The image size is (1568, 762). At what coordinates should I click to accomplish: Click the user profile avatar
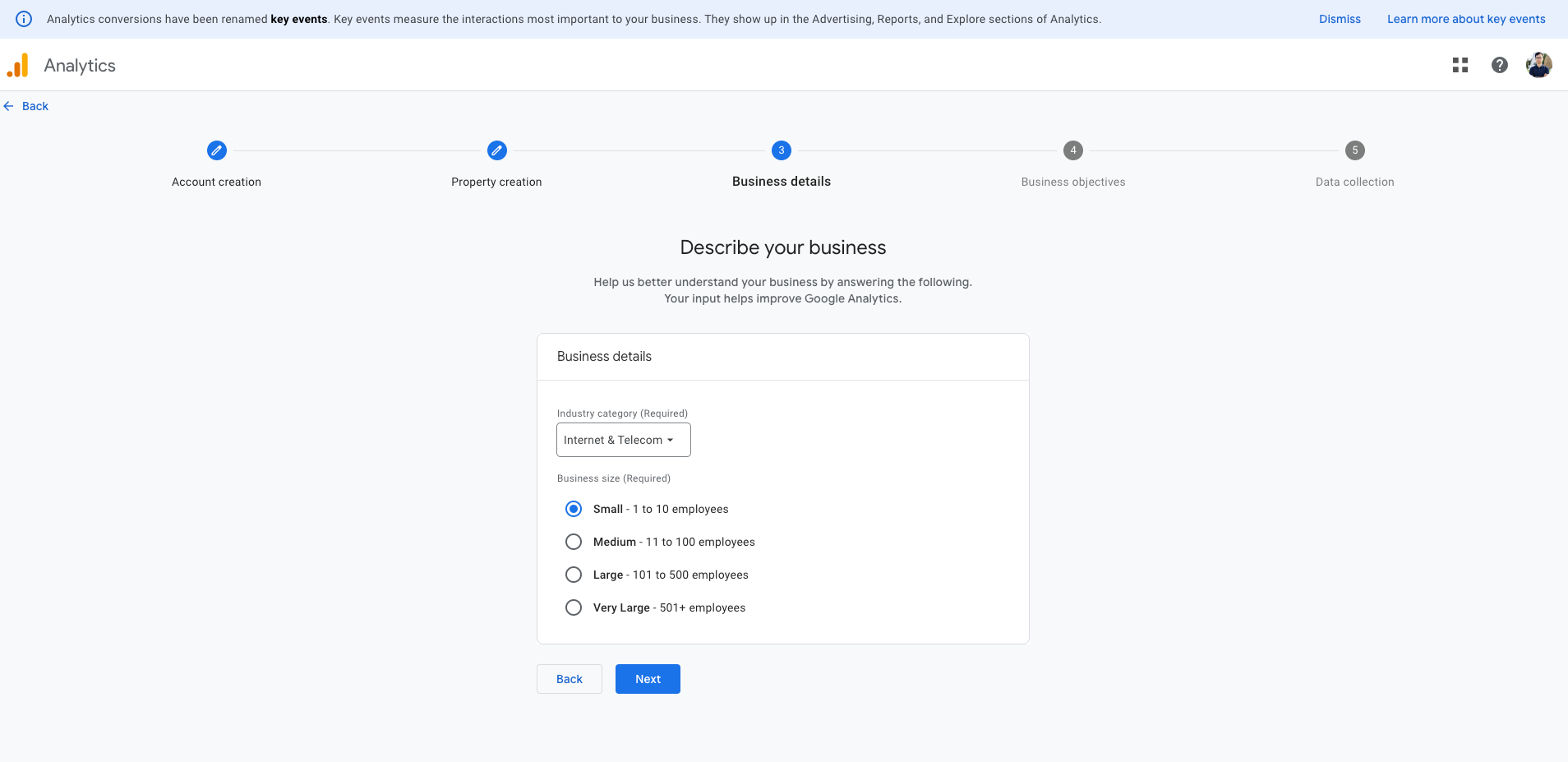(x=1538, y=65)
